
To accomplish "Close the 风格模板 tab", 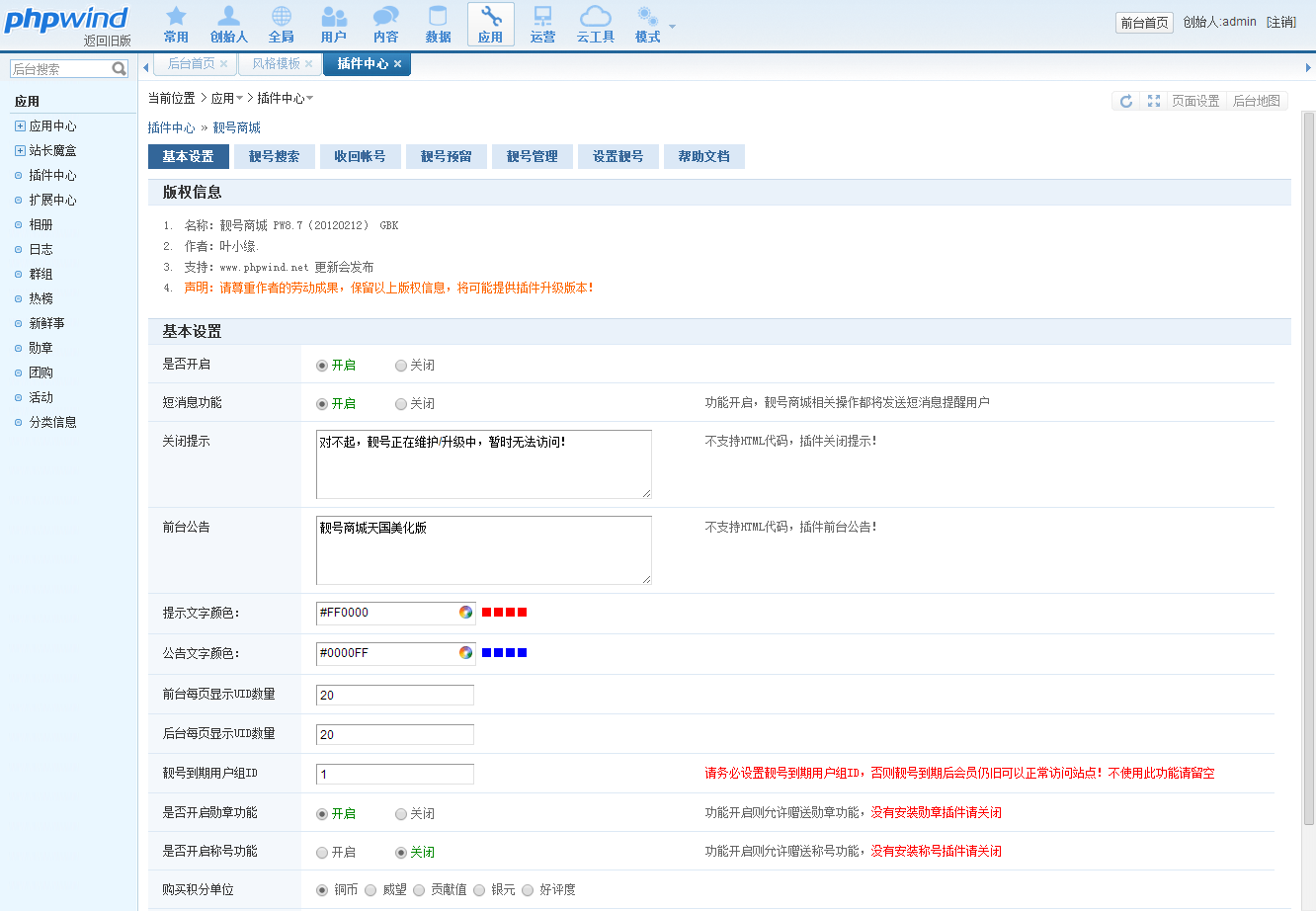I will point(308,63).
